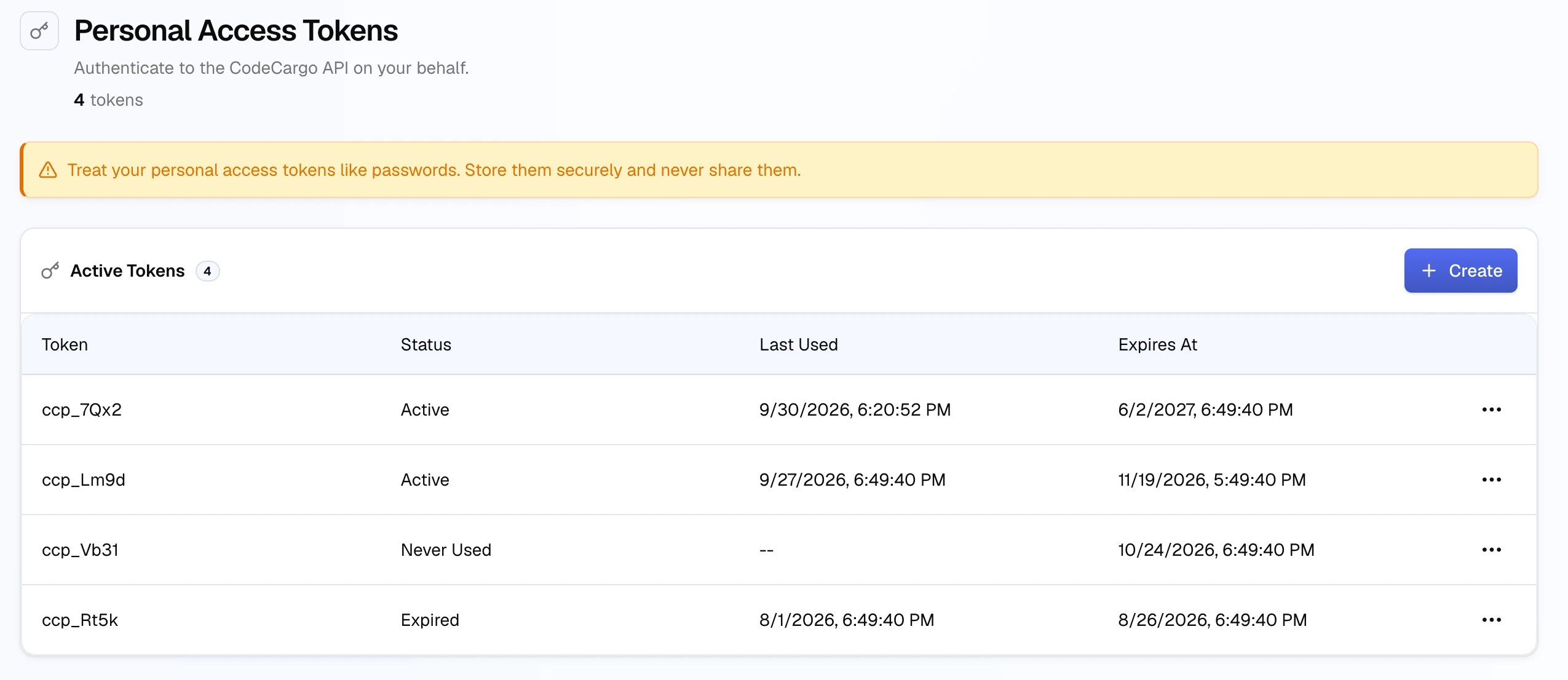
Task: Click the Personal Access Tokens heading
Action: click(236, 31)
